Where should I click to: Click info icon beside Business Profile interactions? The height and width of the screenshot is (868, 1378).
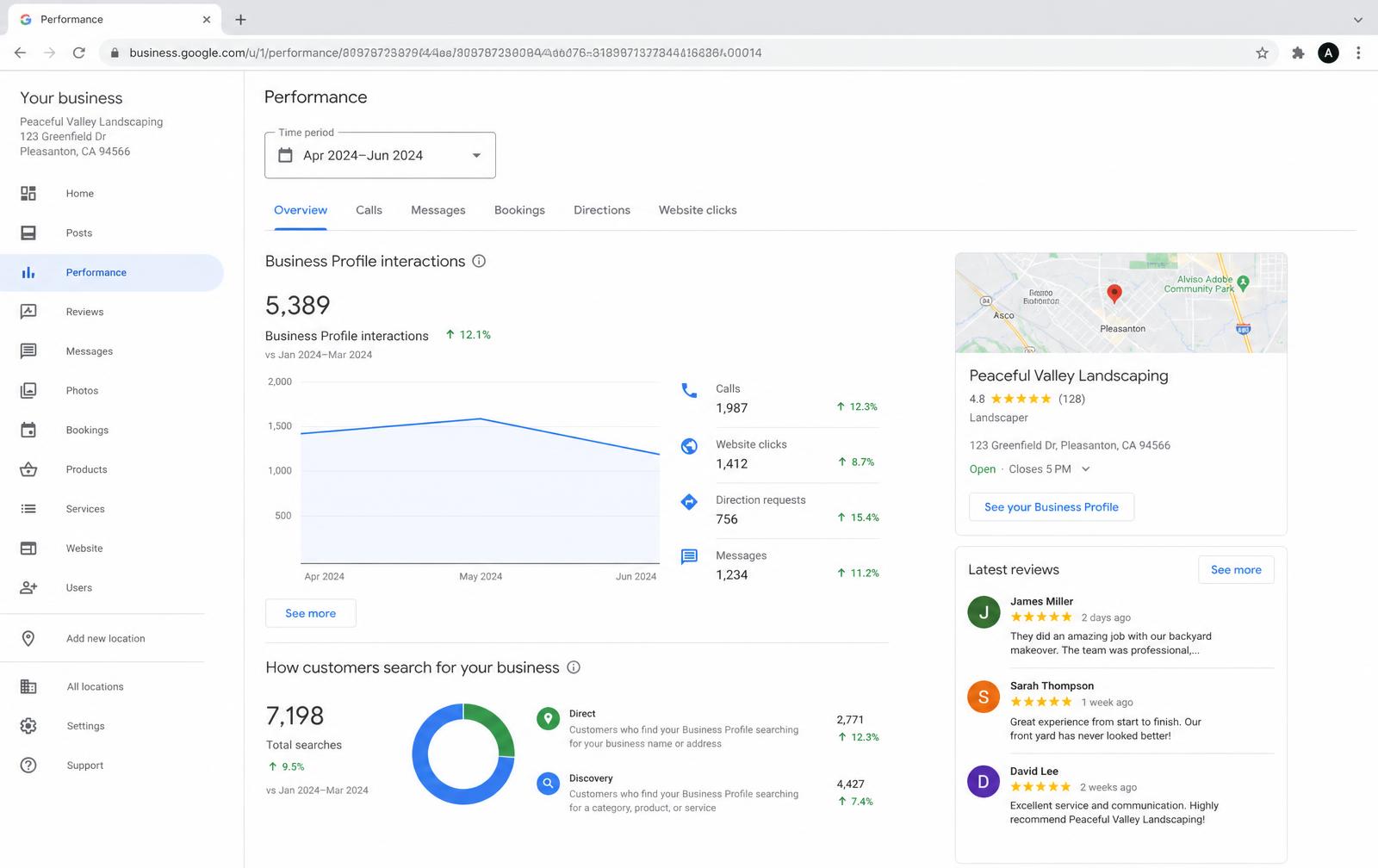click(x=479, y=261)
